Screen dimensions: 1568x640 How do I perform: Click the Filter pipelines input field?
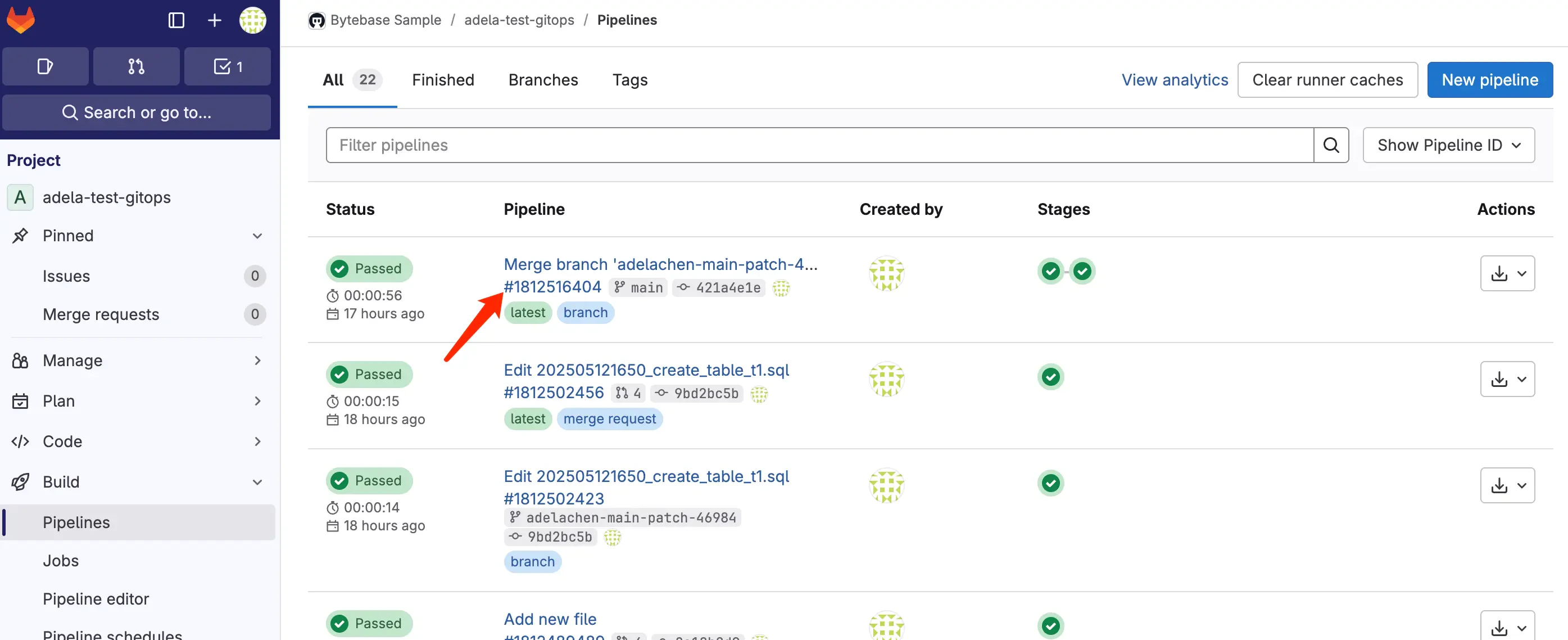[x=819, y=145]
